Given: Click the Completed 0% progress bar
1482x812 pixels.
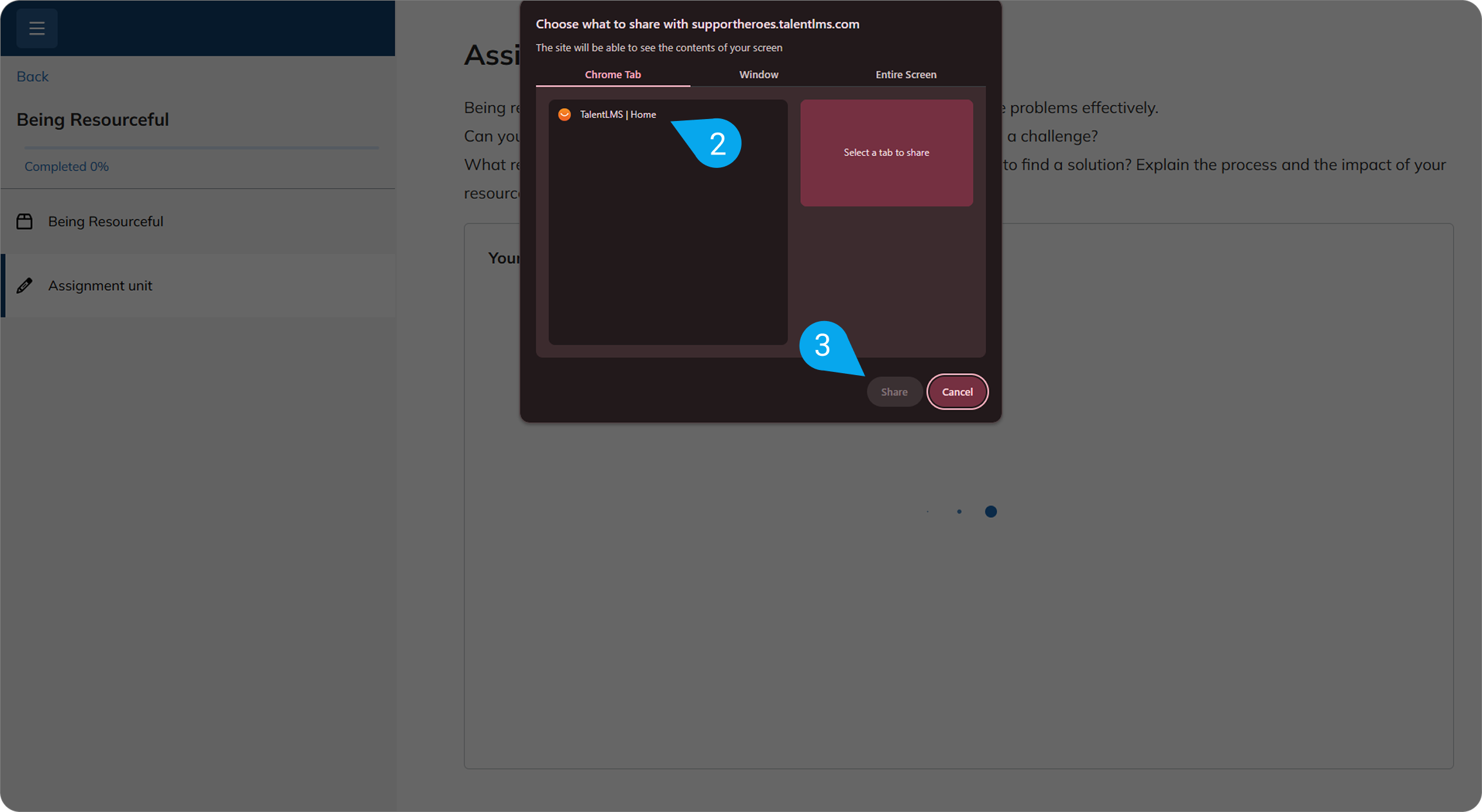Looking at the screenshot, I should (x=202, y=147).
